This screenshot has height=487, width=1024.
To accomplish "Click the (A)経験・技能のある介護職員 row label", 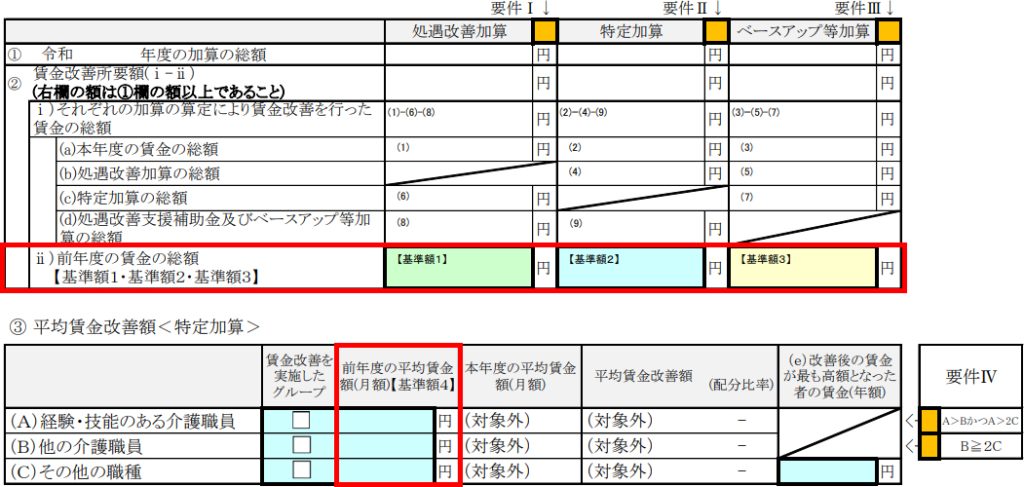I will [121, 422].
